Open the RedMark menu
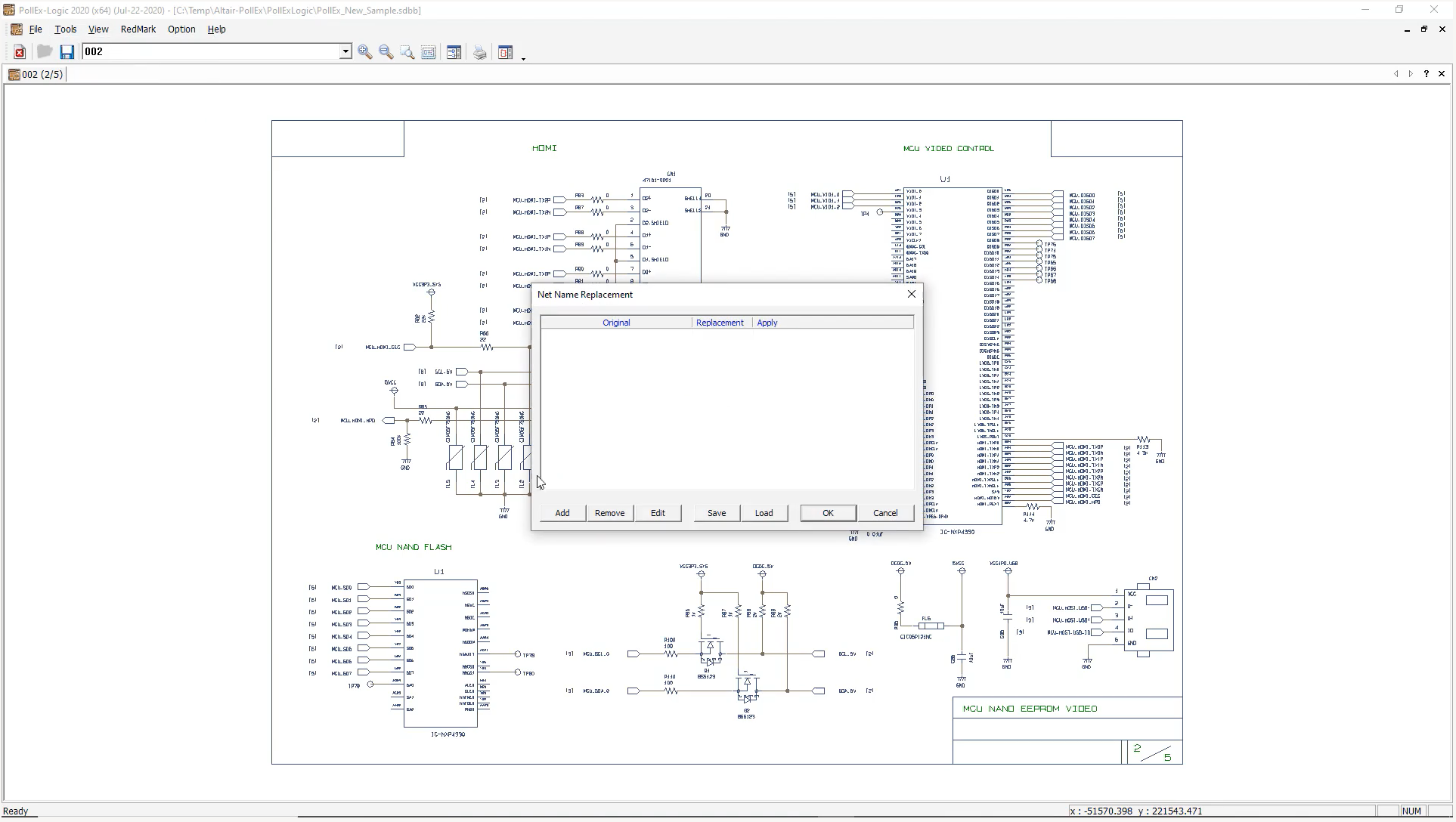 point(138,29)
